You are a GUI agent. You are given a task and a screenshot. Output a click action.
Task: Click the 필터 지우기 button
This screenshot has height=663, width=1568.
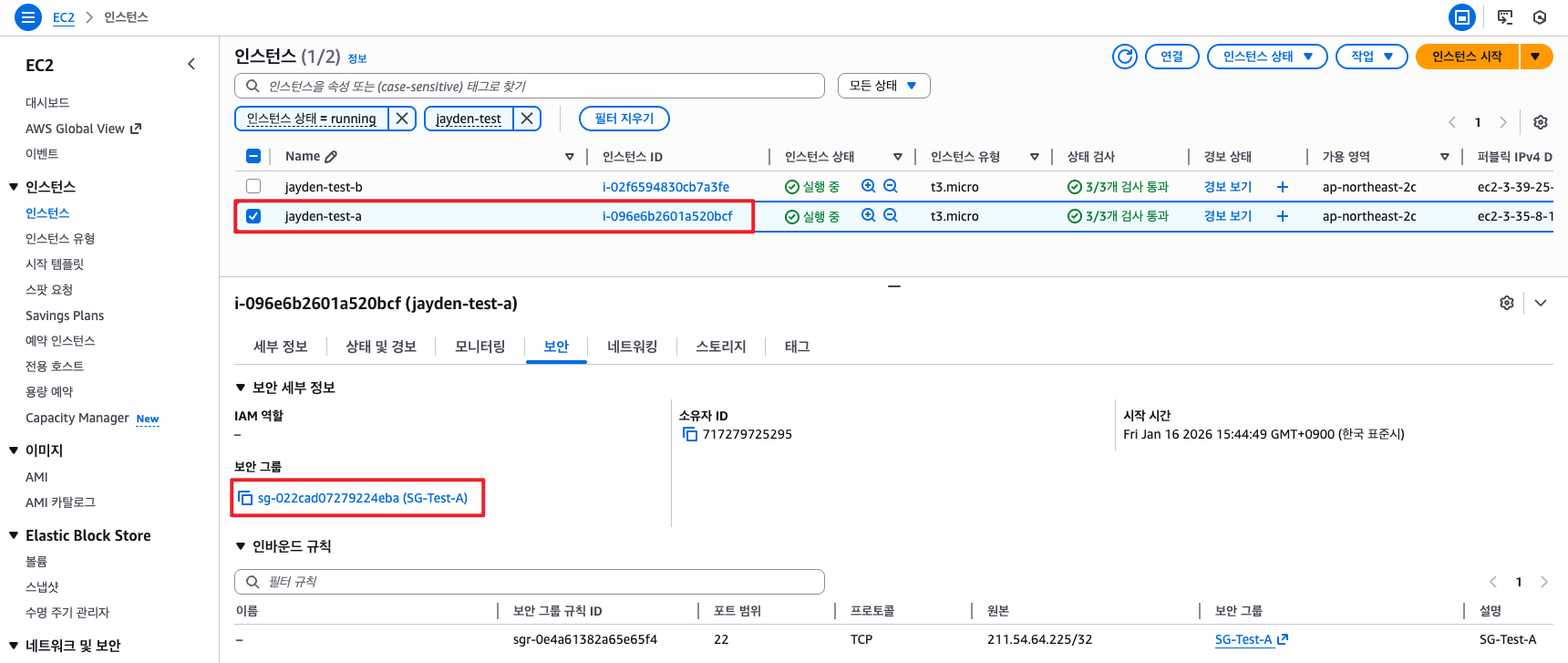click(624, 119)
